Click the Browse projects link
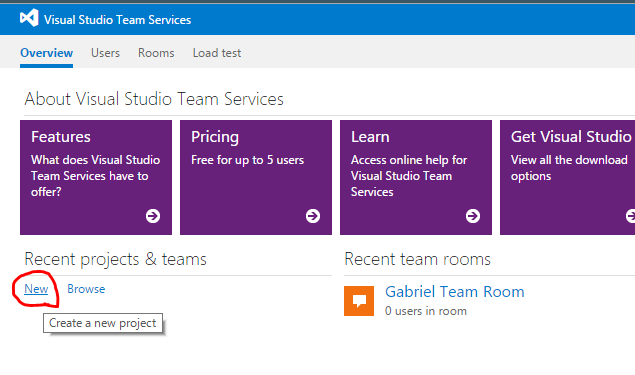The width and height of the screenshot is (635, 375). pos(86,289)
